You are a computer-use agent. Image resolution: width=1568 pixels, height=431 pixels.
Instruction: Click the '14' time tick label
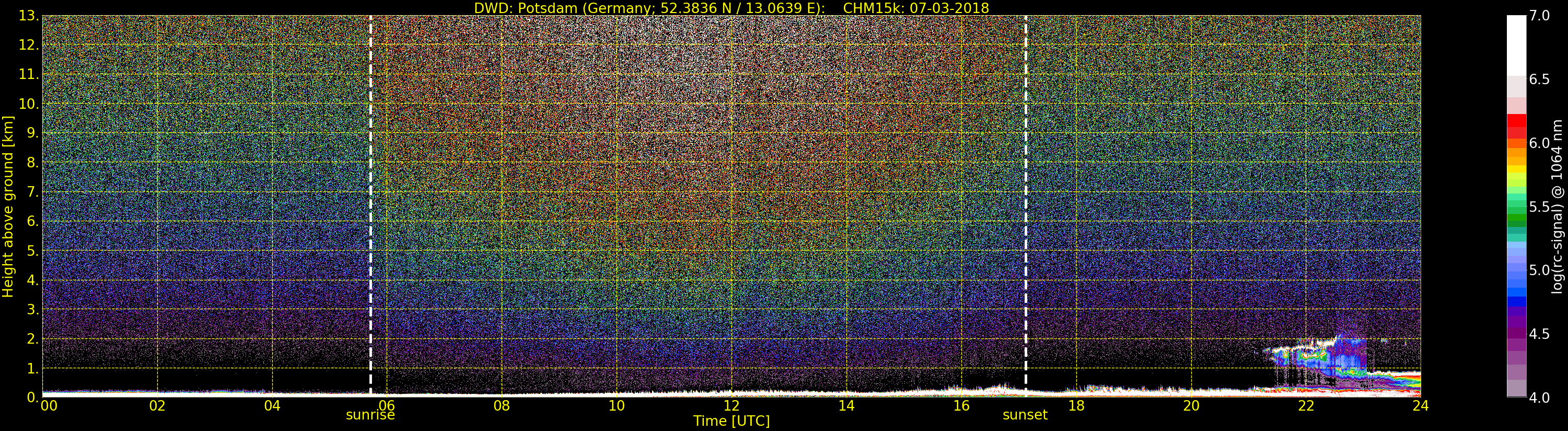pos(846,405)
